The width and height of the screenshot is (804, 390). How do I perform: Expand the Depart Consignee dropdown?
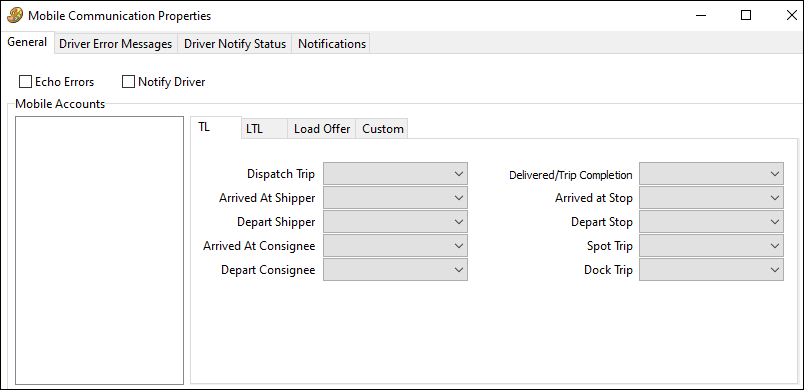click(395, 270)
